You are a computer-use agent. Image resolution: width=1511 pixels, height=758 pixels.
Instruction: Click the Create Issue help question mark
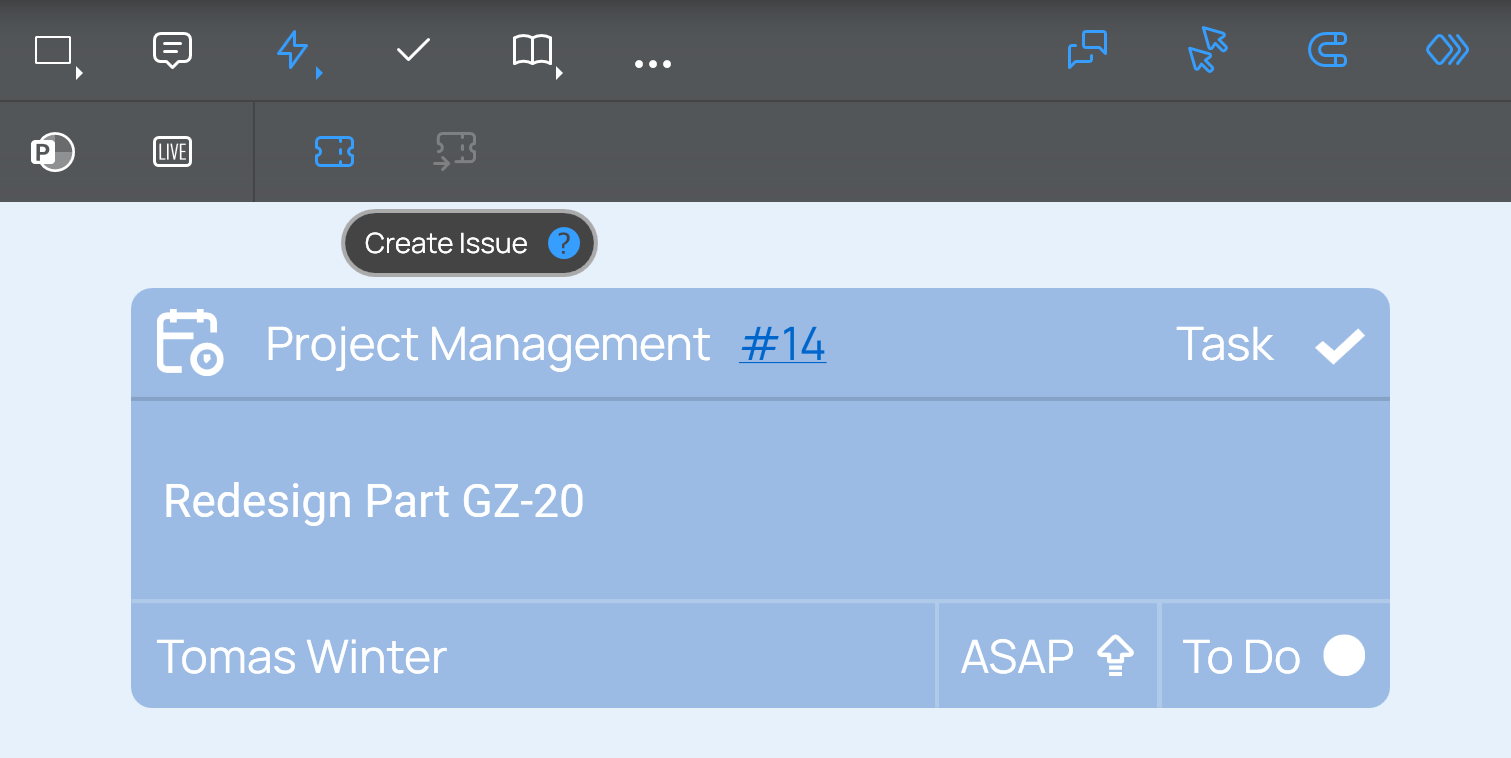[x=564, y=243]
